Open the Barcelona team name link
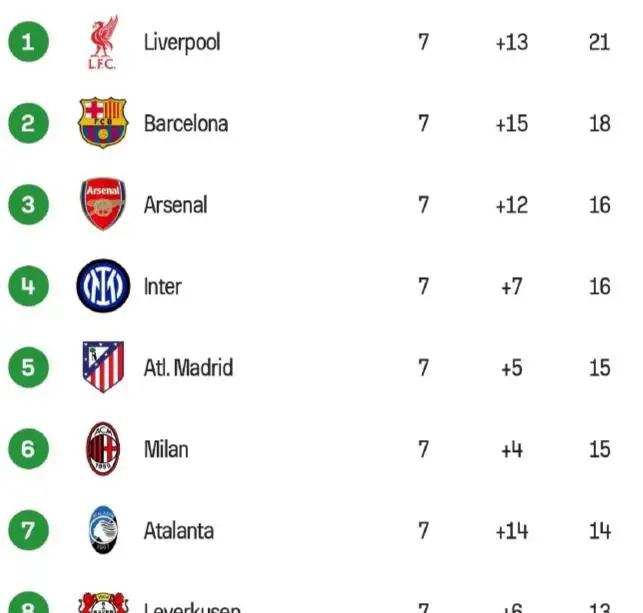Screen dimensions: 643x613 (x=186, y=123)
